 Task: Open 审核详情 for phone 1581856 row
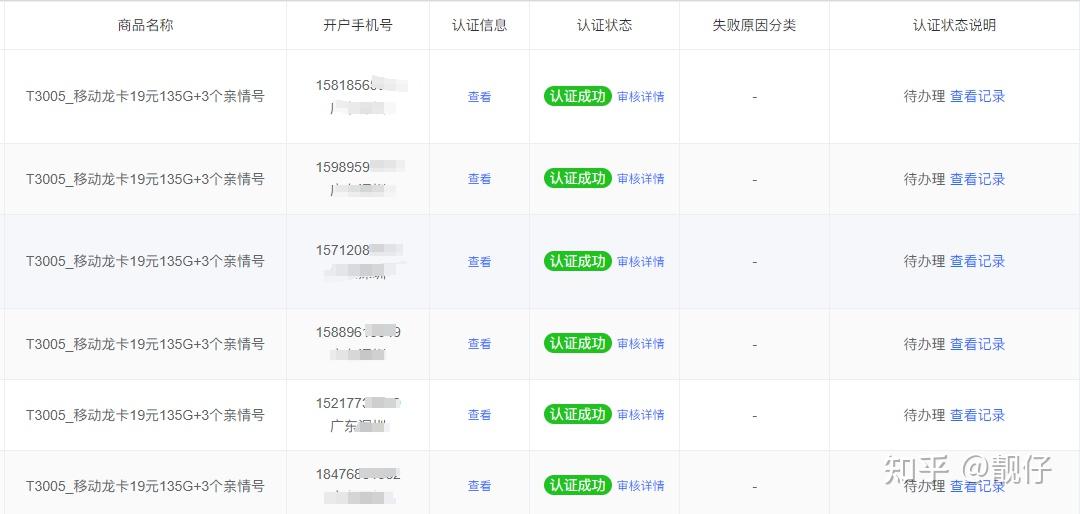tap(640, 97)
